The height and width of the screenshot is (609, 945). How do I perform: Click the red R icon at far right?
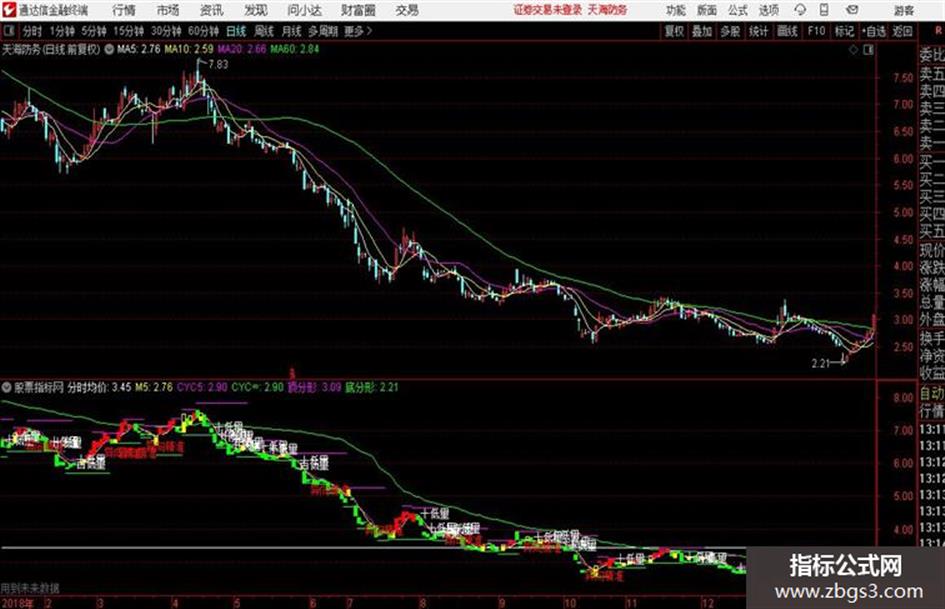pyautogui.click(x=938, y=31)
